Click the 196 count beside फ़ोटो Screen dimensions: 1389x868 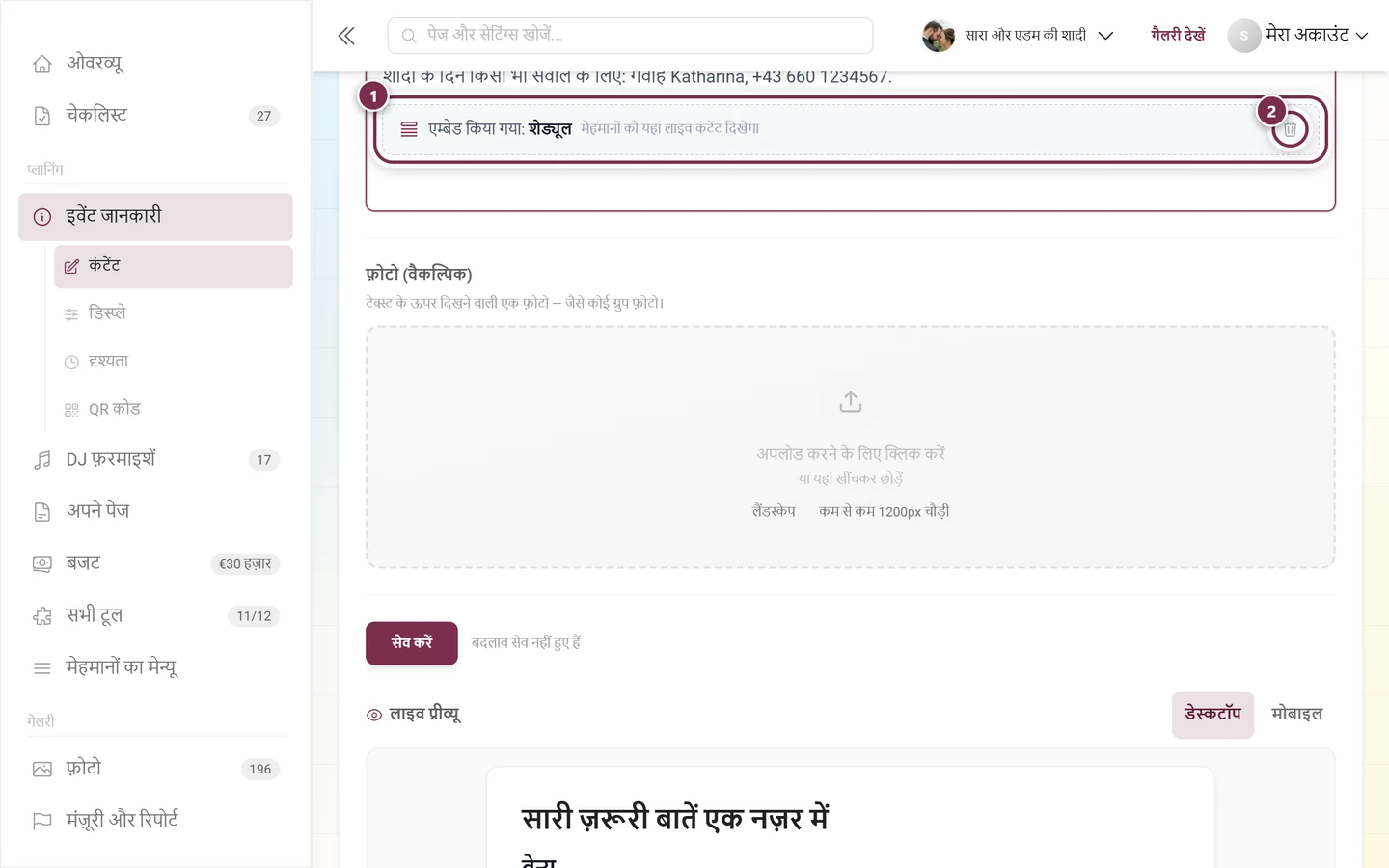click(x=260, y=770)
